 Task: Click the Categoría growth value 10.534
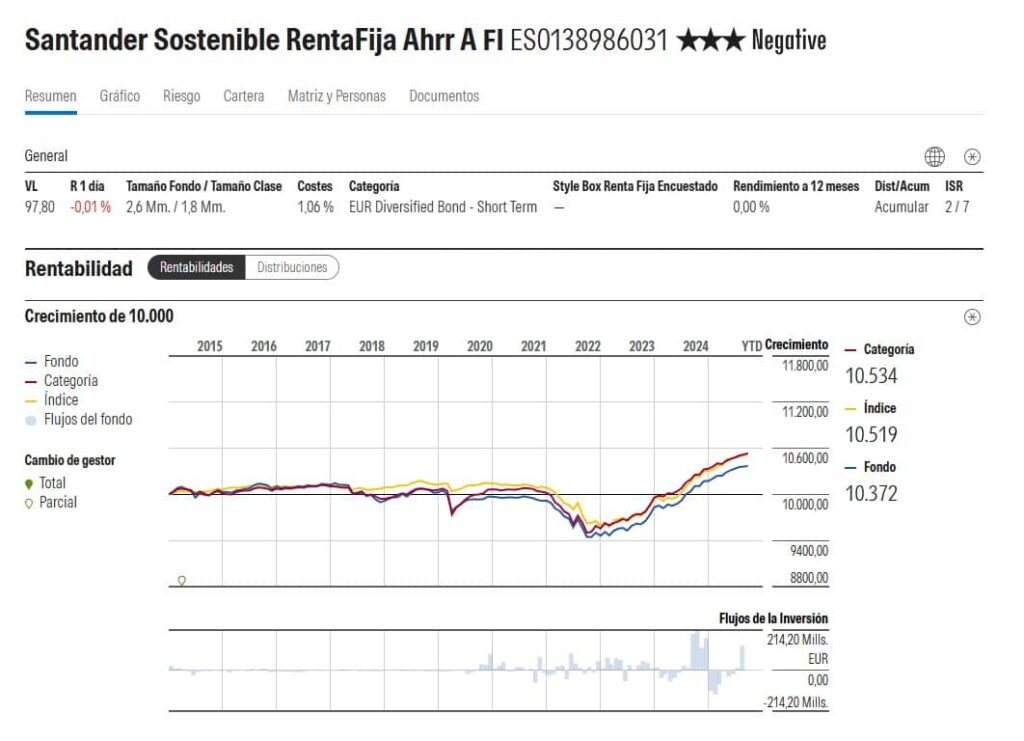click(x=871, y=376)
